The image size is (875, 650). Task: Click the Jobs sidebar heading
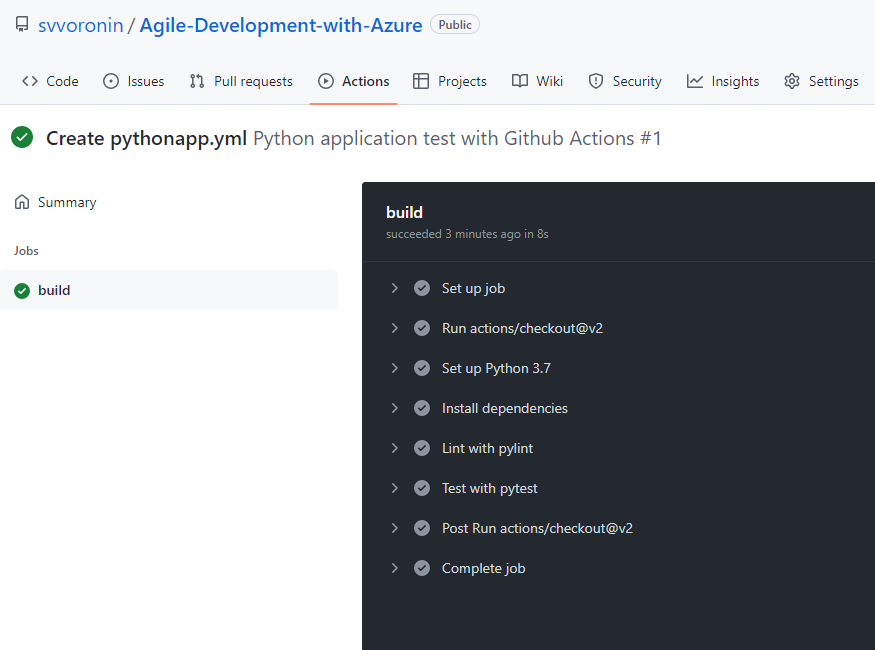click(26, 251)
